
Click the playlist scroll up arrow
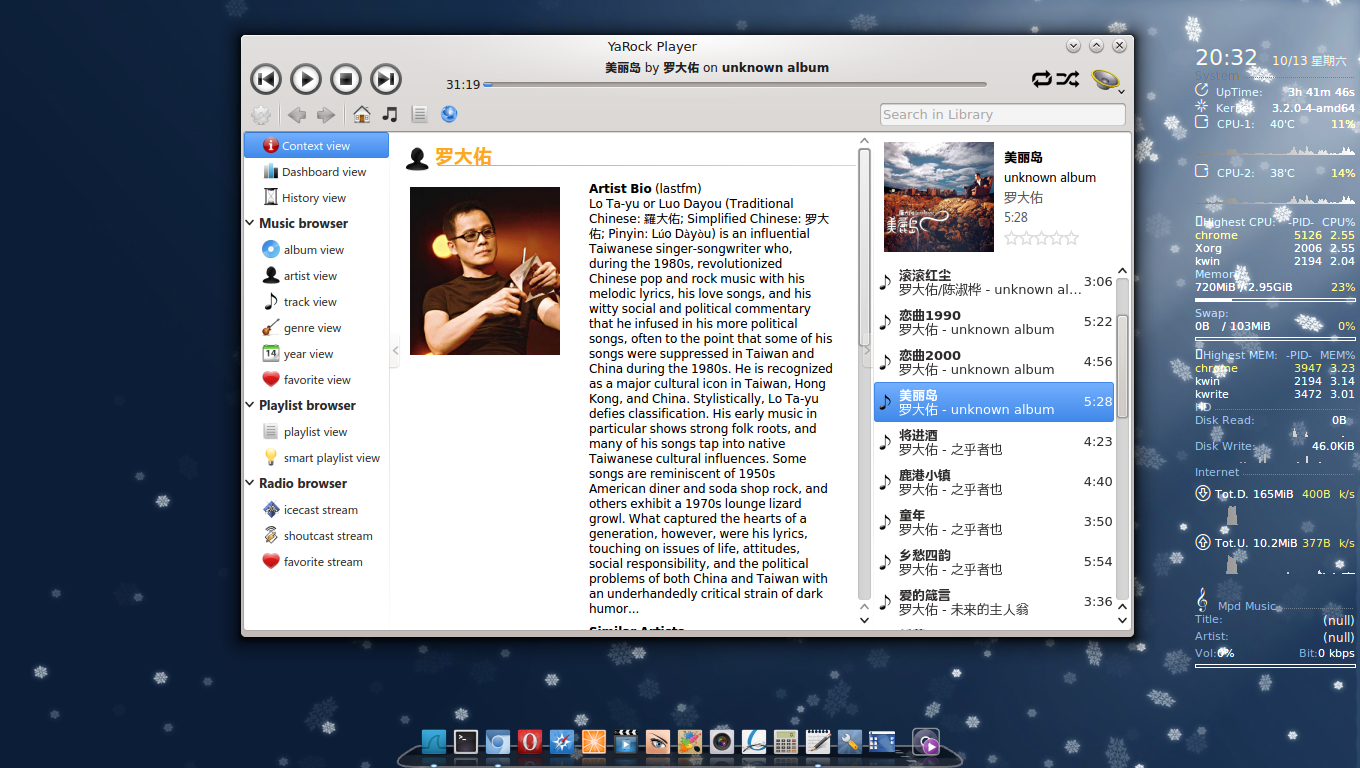[x=1122, y=271]
